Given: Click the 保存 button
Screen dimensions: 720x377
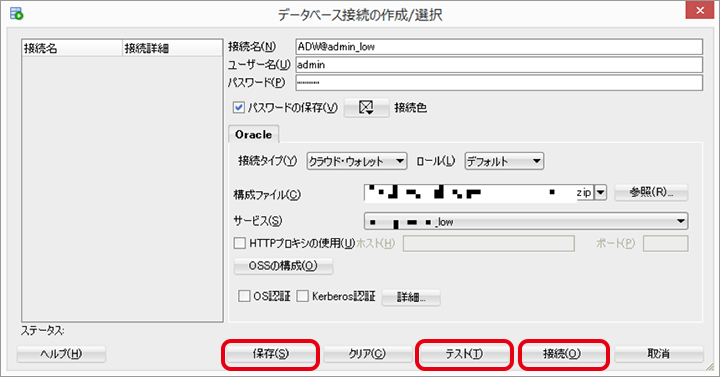Looking at the screenshot, I should [x=270, y=354].
